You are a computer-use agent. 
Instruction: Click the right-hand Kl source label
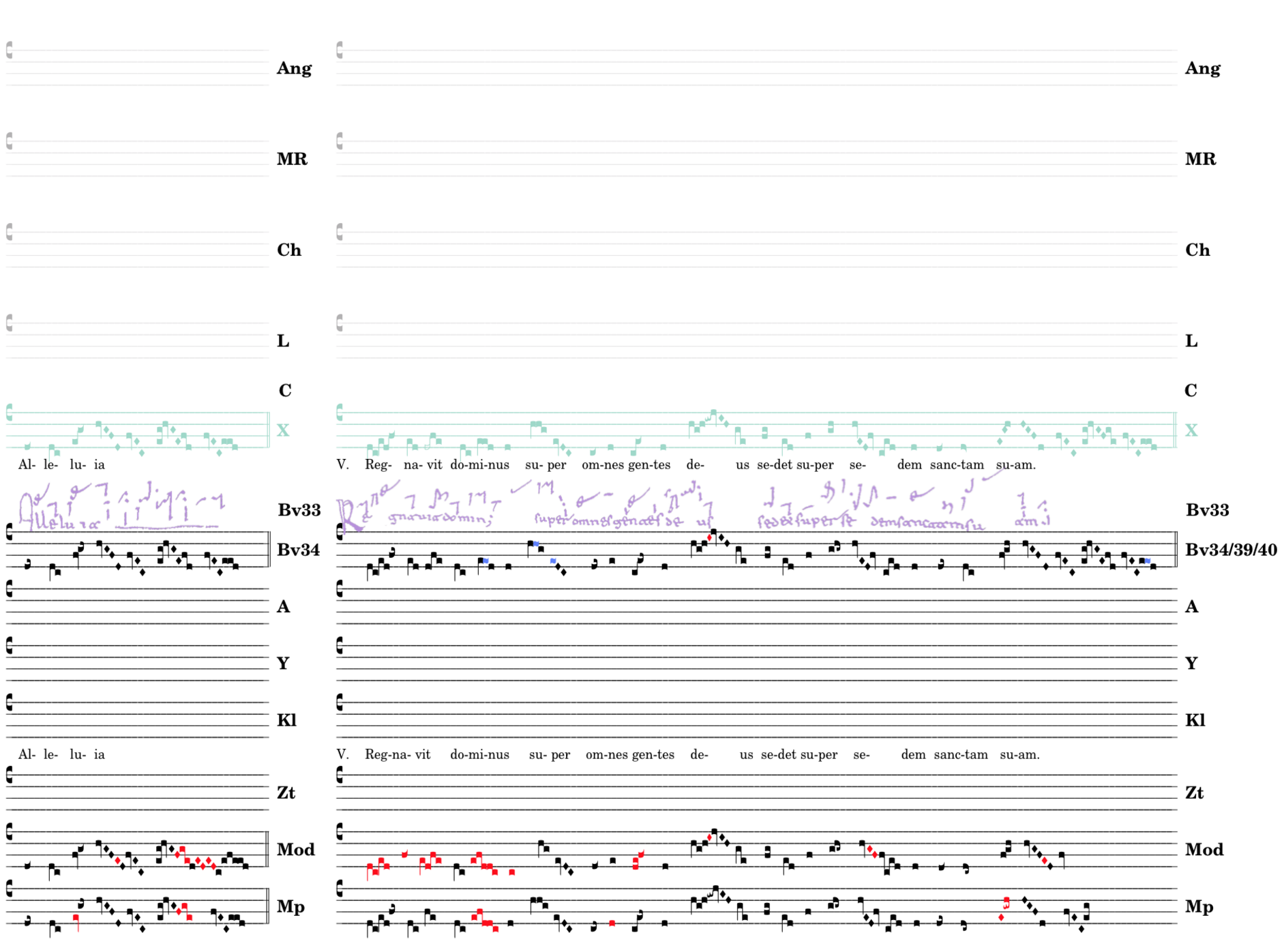click(1195, 720)
